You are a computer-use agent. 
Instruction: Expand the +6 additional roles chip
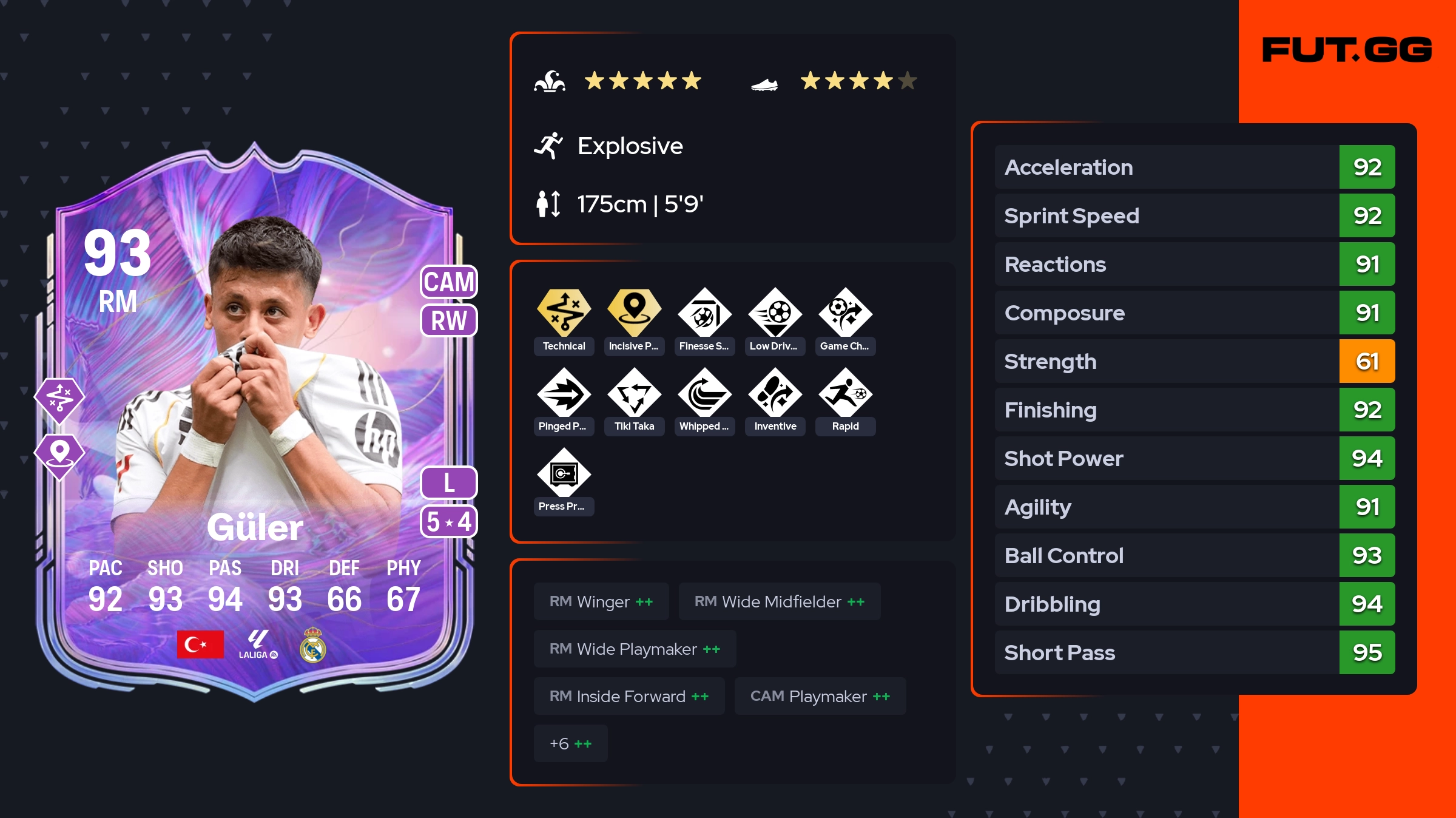click(x=570, y=743)
